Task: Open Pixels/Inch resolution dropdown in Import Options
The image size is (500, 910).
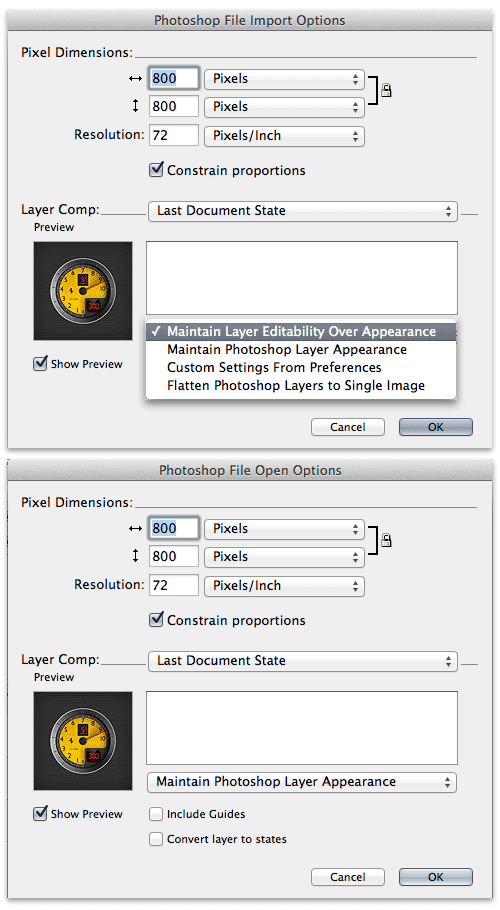Action: pos(284,136)
